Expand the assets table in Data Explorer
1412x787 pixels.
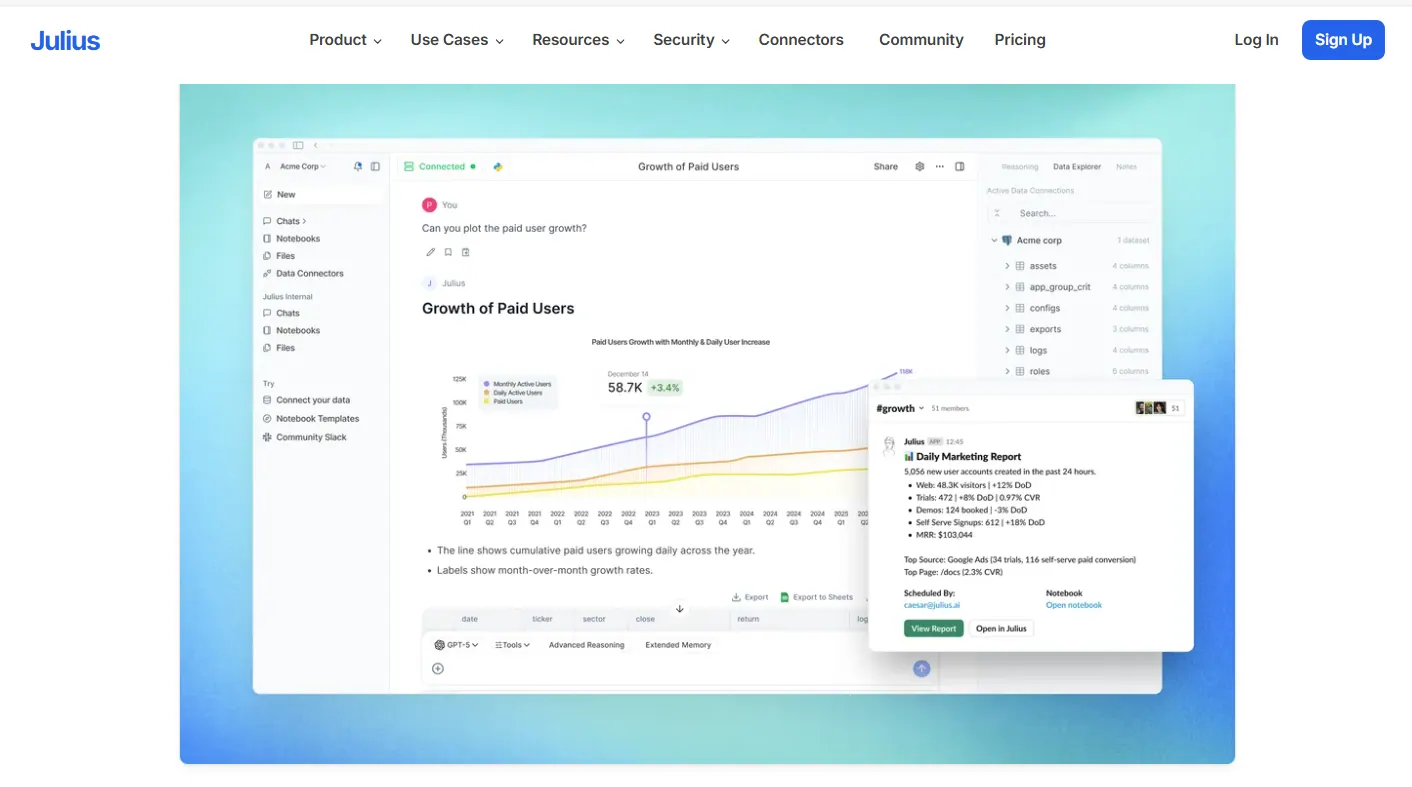point(1007,266)
